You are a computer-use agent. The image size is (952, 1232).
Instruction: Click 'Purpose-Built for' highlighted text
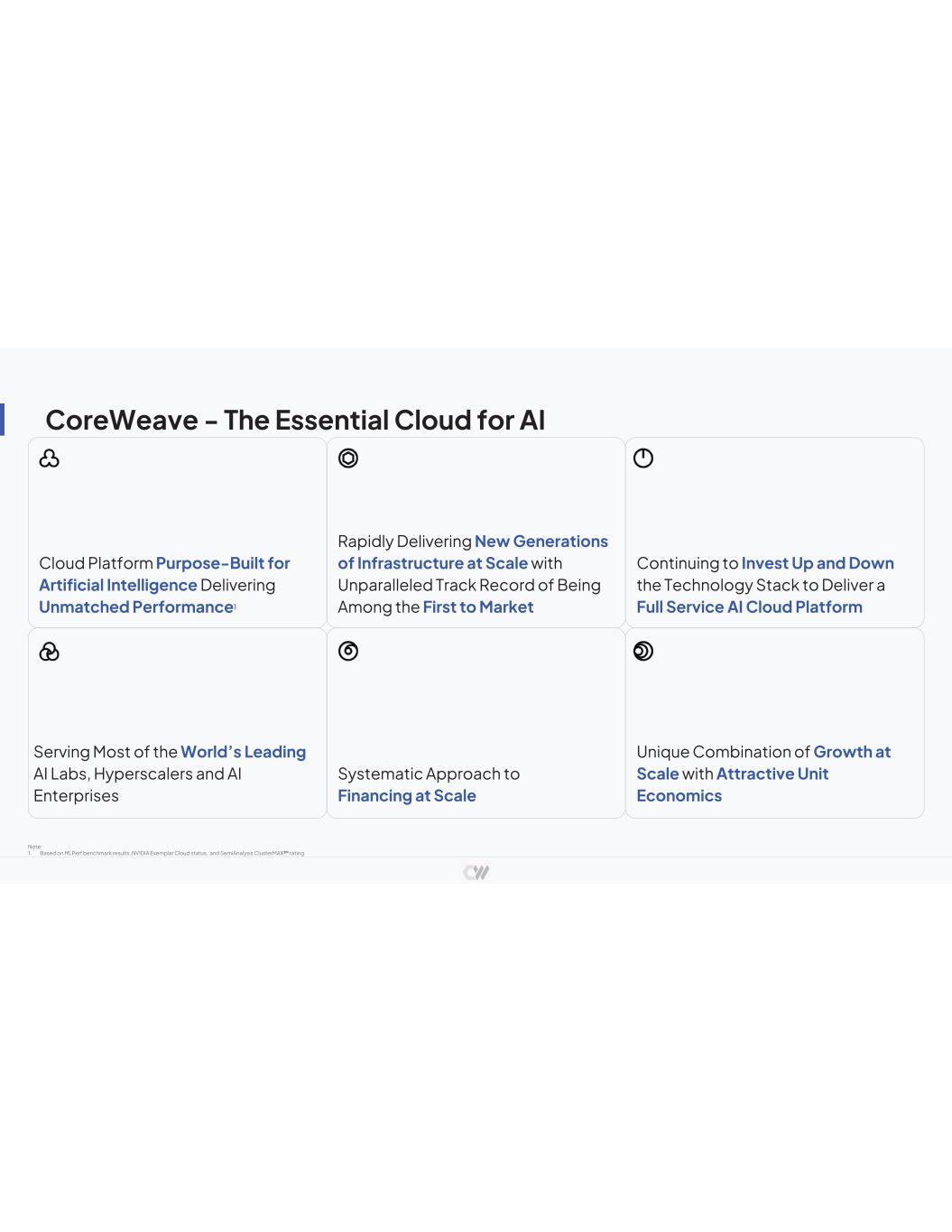(223, 563)
